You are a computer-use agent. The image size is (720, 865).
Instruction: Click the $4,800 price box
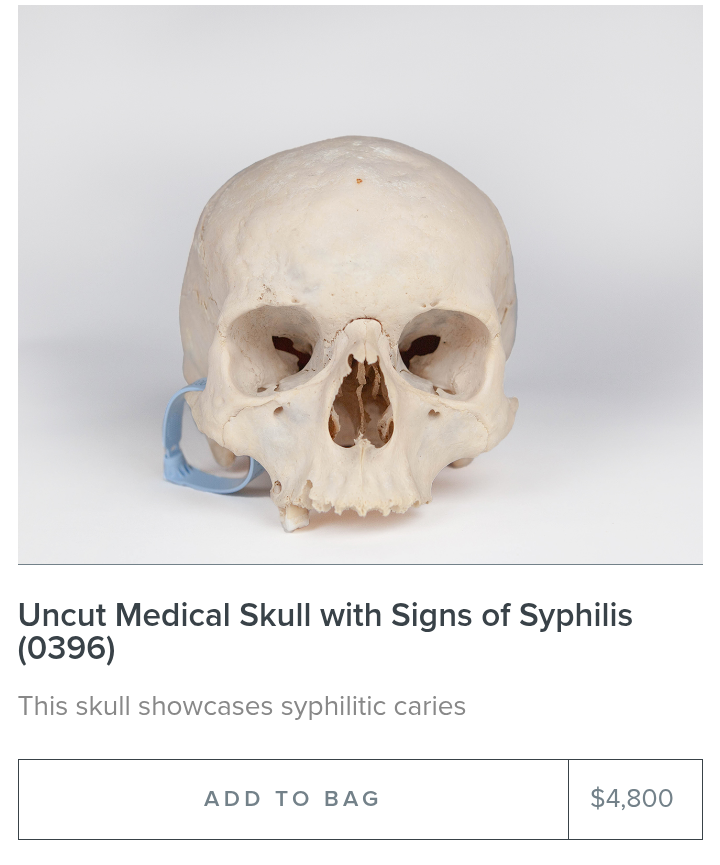click(x=635, y=799)
